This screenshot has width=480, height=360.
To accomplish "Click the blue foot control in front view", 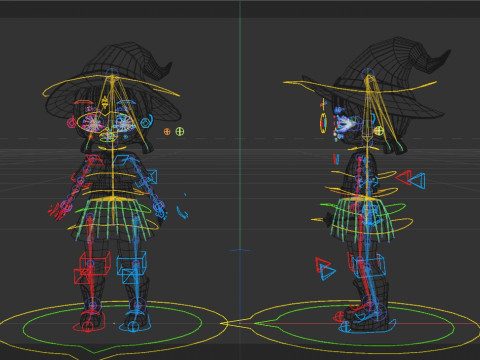I will click(135, 323).
